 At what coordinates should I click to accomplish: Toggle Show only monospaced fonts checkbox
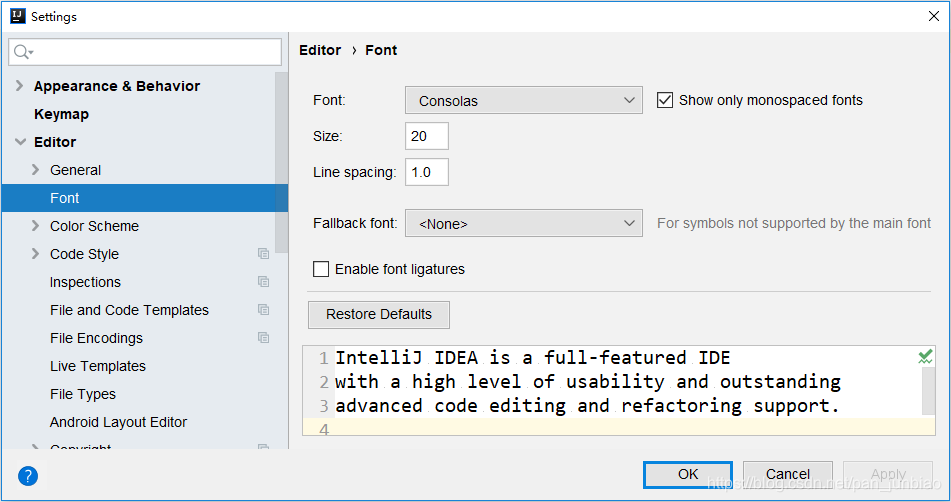[x=665, y=100]
